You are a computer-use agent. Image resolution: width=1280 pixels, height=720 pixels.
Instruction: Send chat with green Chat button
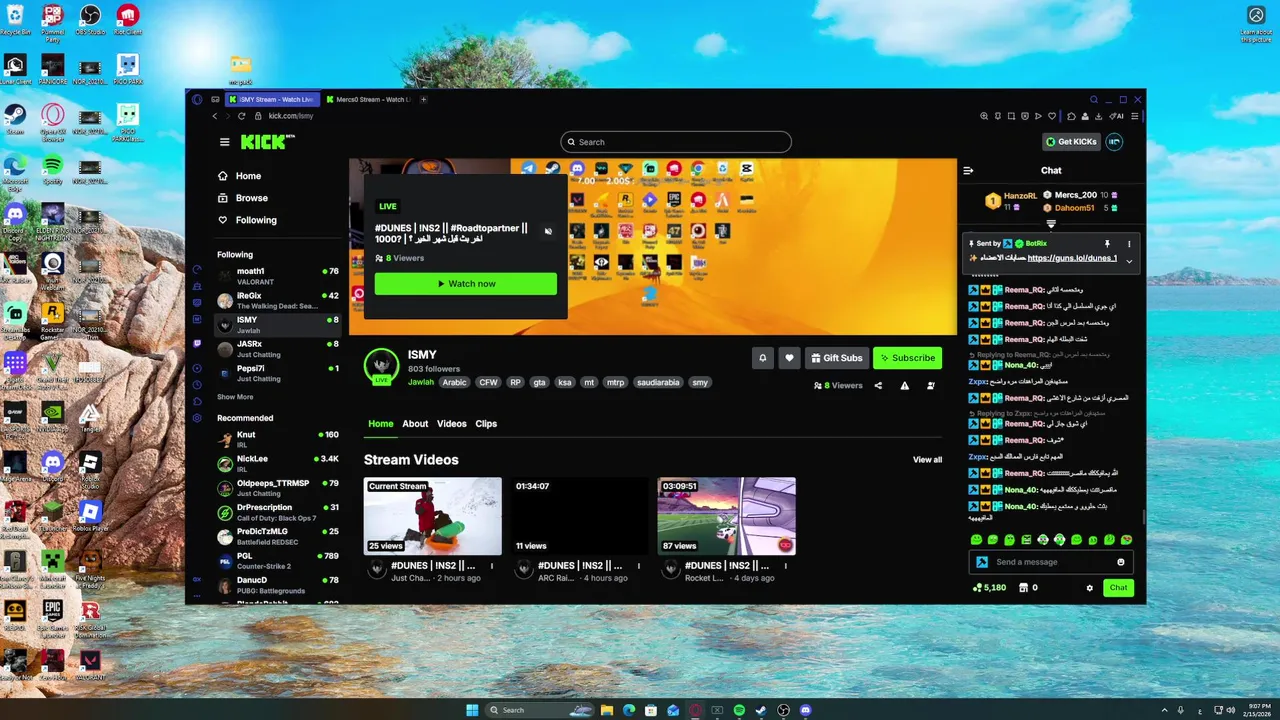(x=1118, y=588)
